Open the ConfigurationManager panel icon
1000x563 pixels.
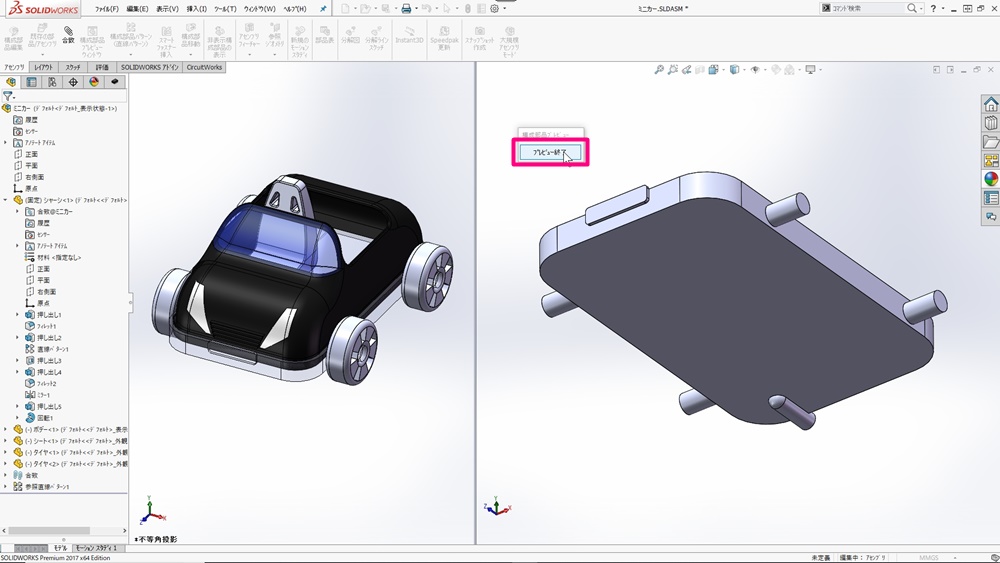click(52, 82)
